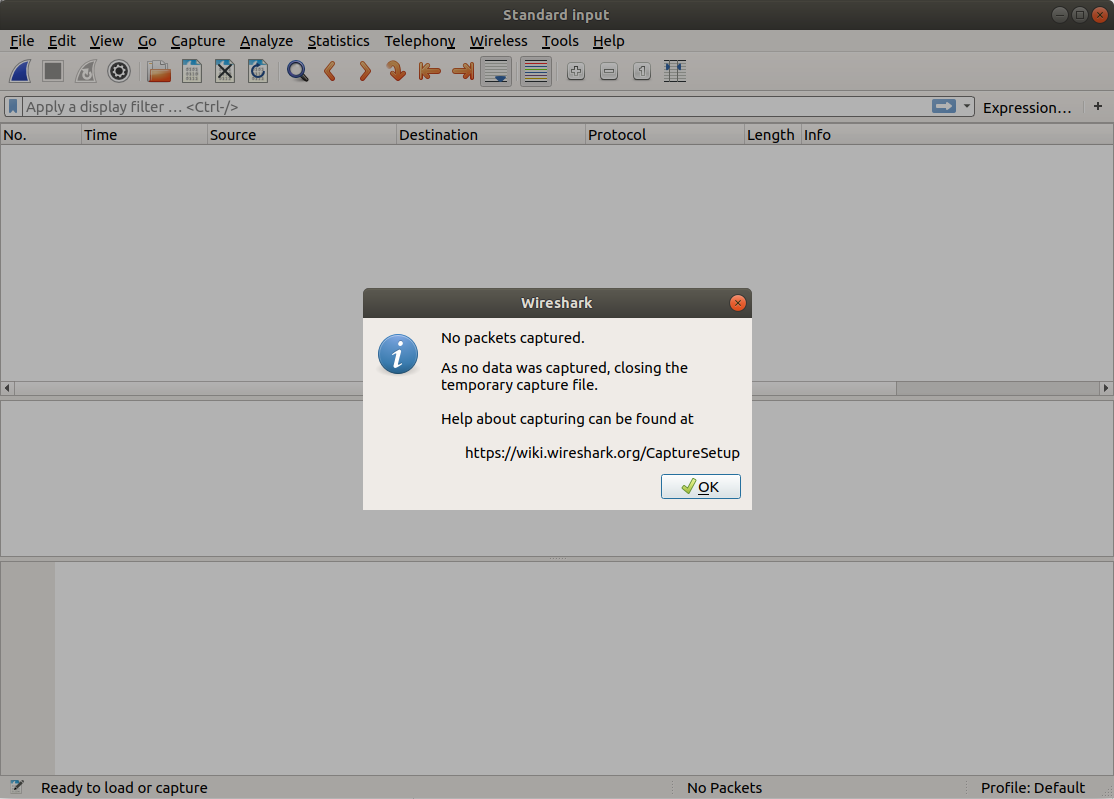Click OK in the Wireshark dialog
Image resolution: width=1114 pixels, height=799 pixels.
coord(701,487)
